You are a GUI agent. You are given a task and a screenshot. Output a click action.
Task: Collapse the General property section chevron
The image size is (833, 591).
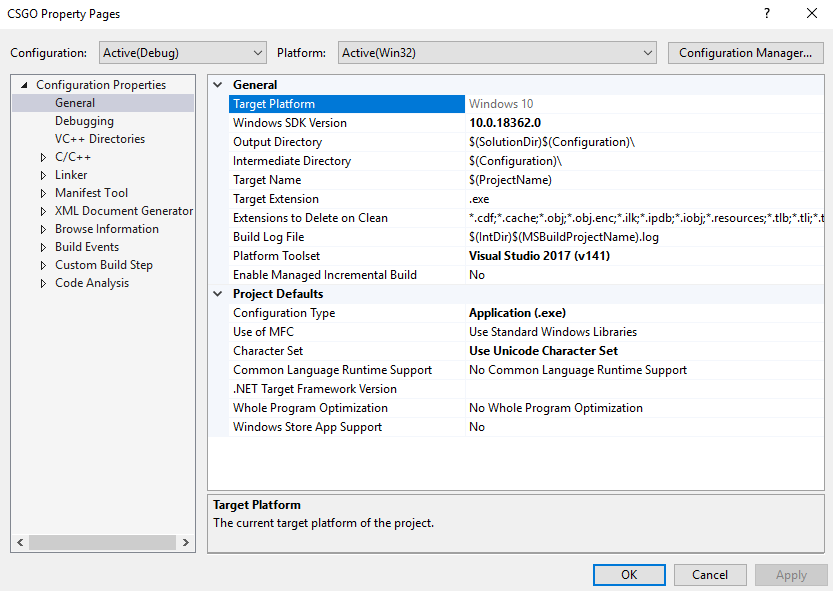tap(218, 85)
